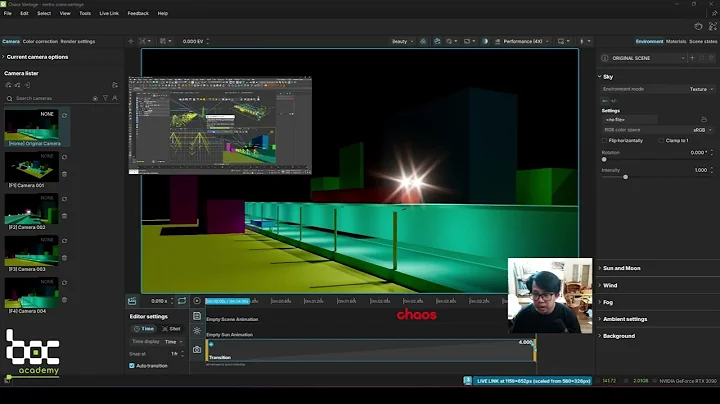Image resolution: width=720 pixels, height=404 pixels.
Task: Update Camera 002 with refresh icon
Action: click(x=64, y=199)
